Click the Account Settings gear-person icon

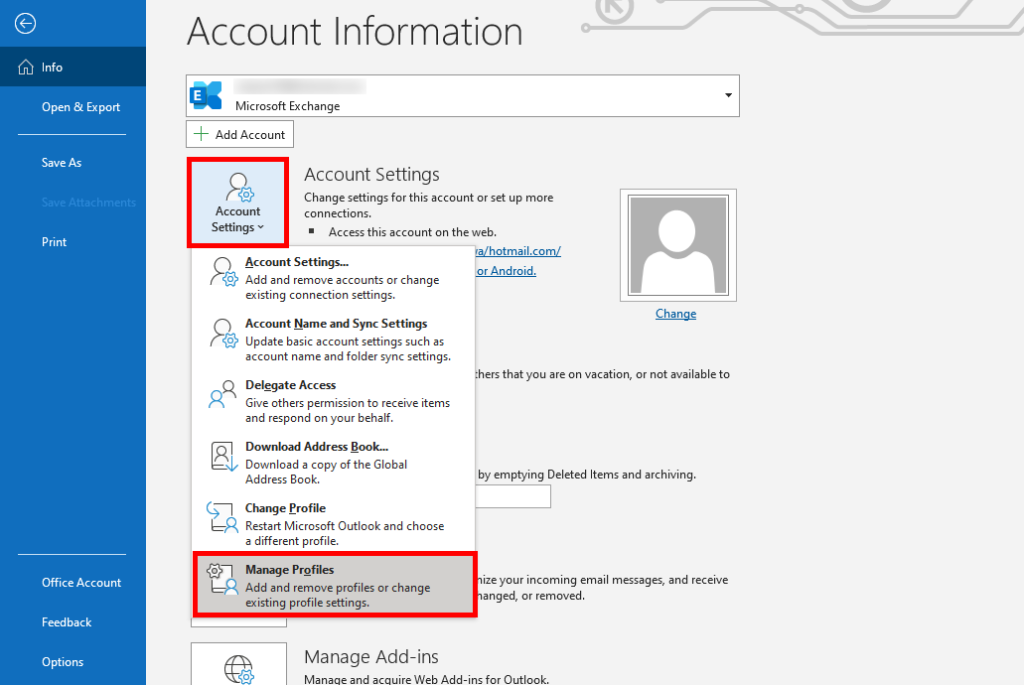click(x=238, y=188)
